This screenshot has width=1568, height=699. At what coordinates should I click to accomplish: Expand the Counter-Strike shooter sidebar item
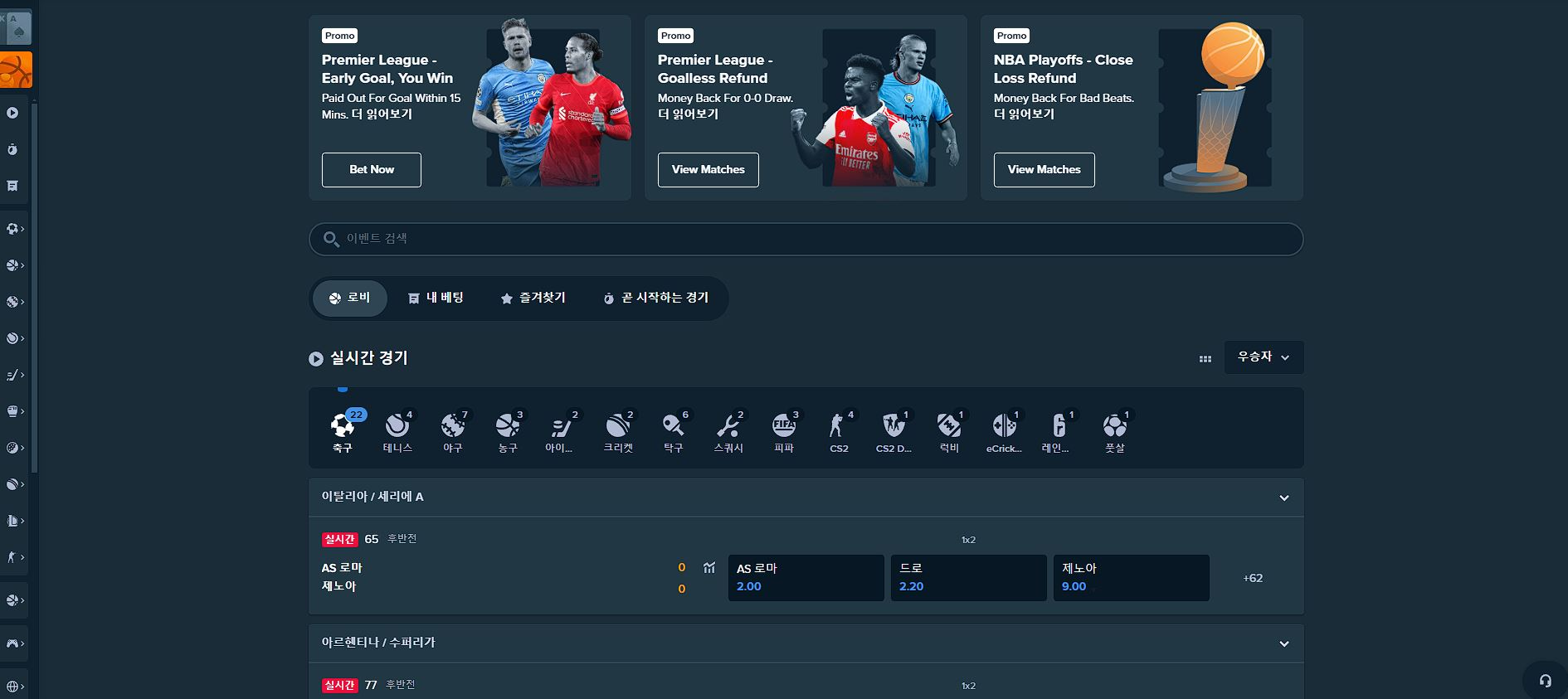point(14,557)
